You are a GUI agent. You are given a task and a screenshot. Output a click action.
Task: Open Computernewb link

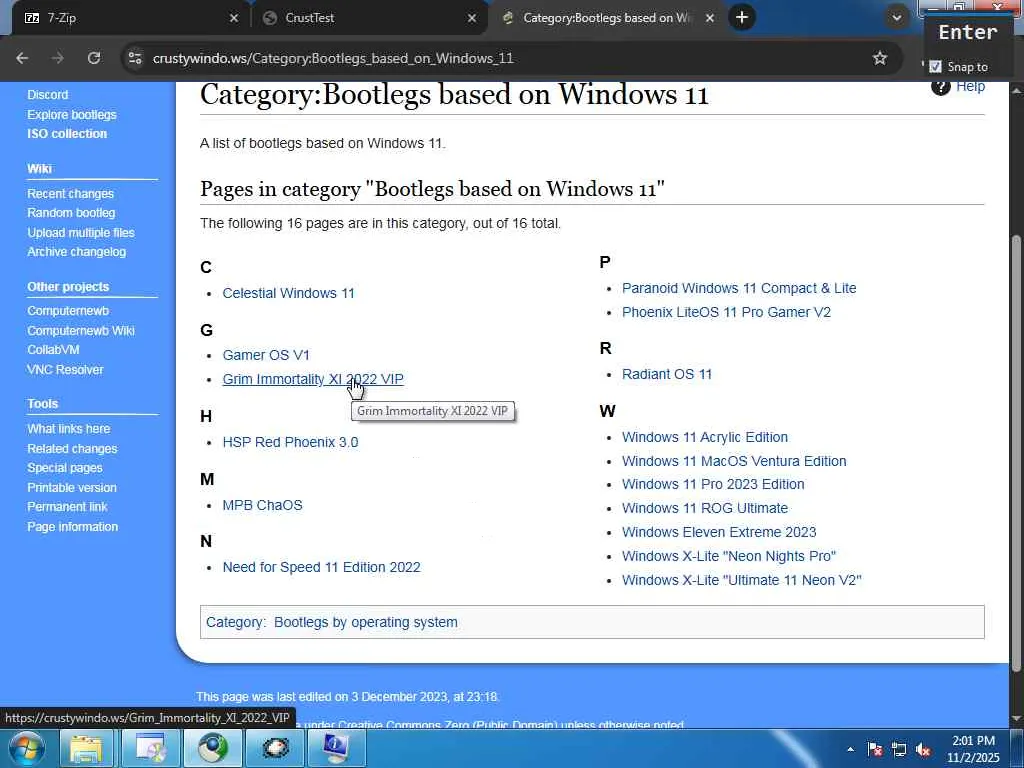[68, 311]
